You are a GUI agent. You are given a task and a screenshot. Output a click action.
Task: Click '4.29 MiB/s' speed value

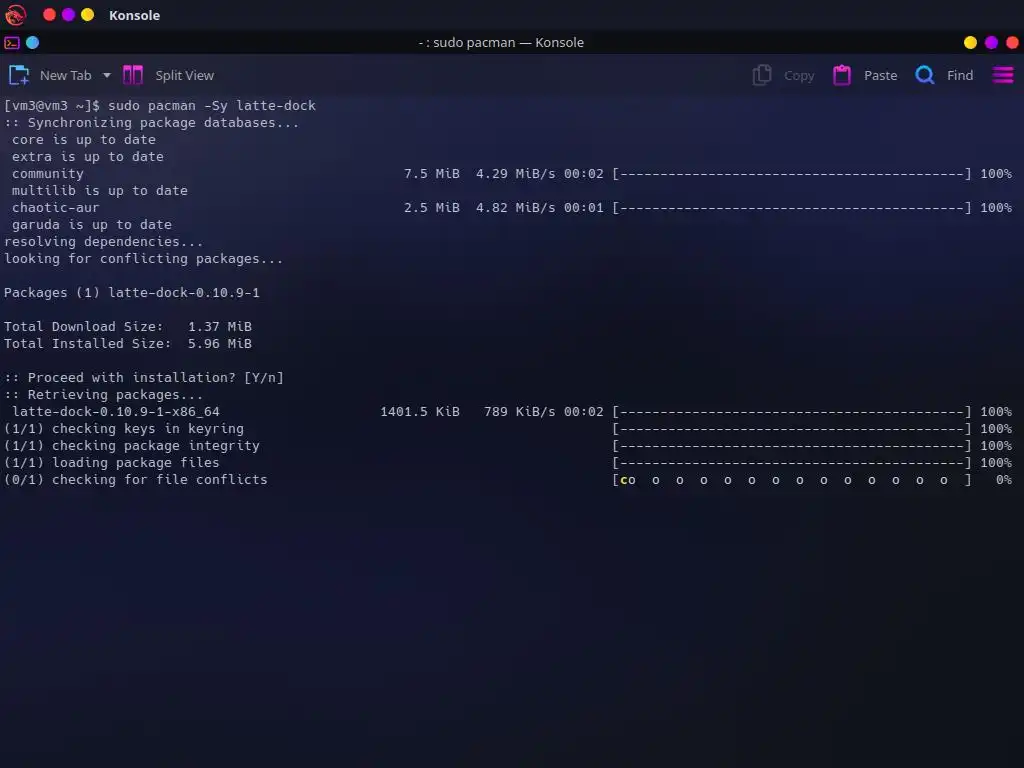coord(515,174)
